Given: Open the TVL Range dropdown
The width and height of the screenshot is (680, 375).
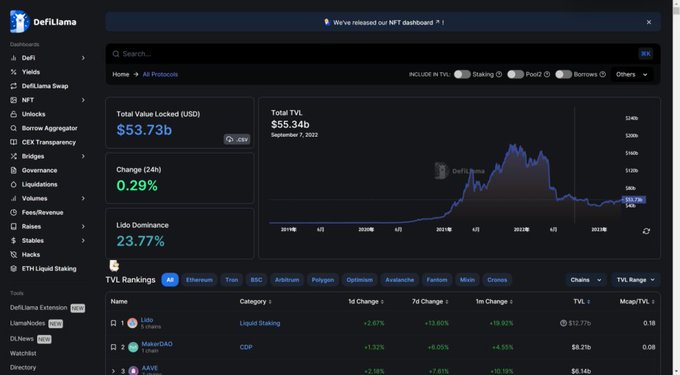Looking at the screenshot, I should (x=635, y=280).
